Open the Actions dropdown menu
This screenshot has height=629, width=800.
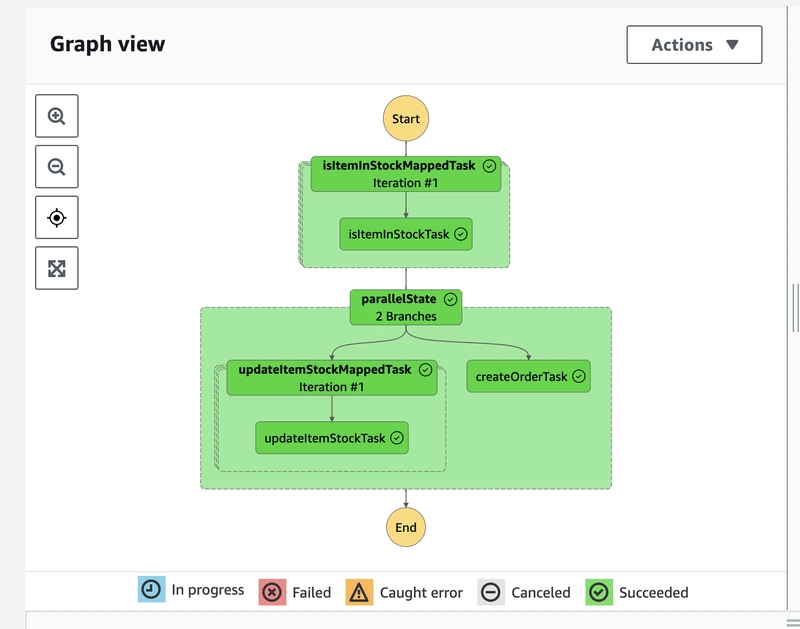click(x=694, y=45)
